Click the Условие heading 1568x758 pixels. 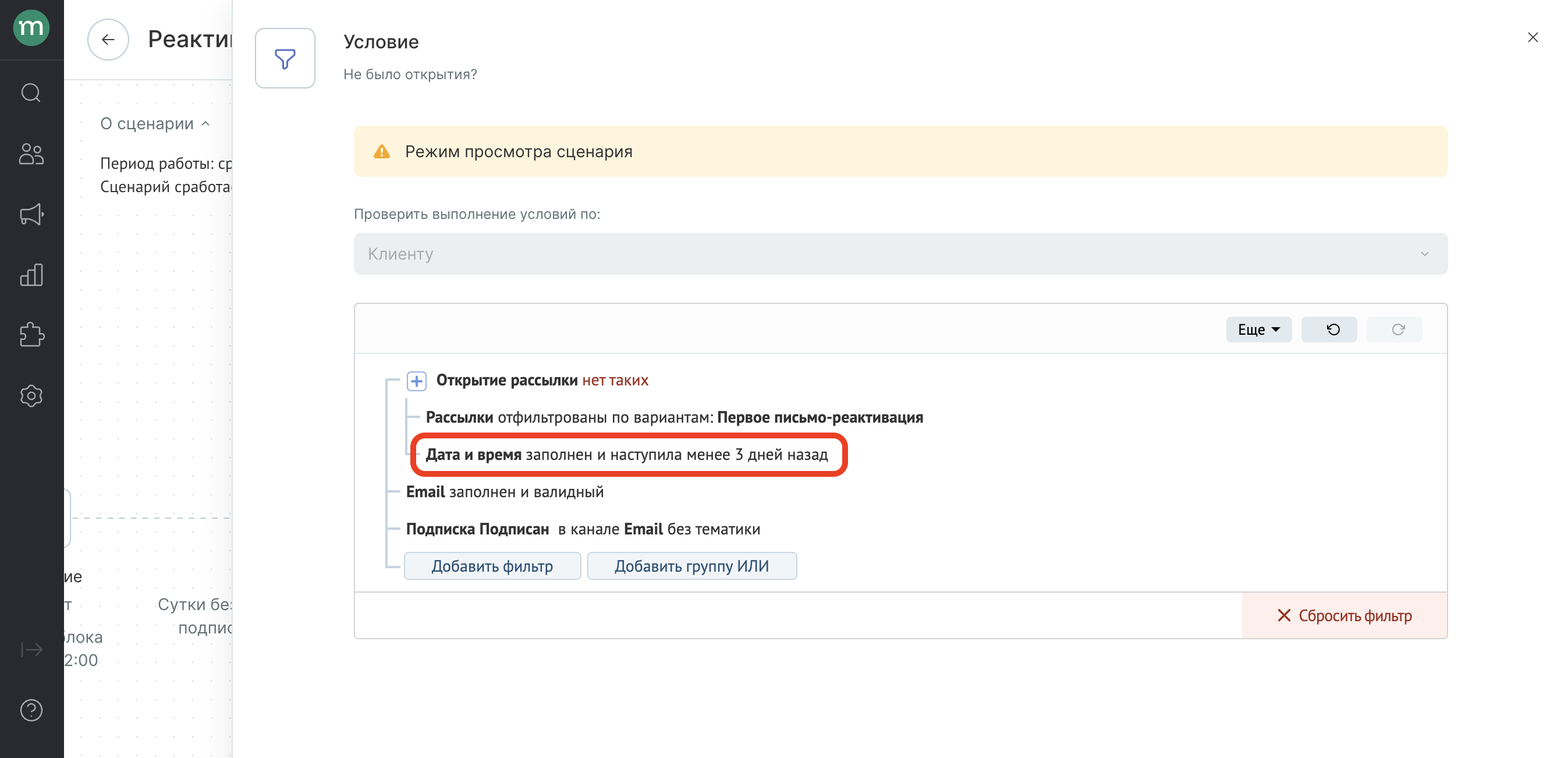pos(381,41)
